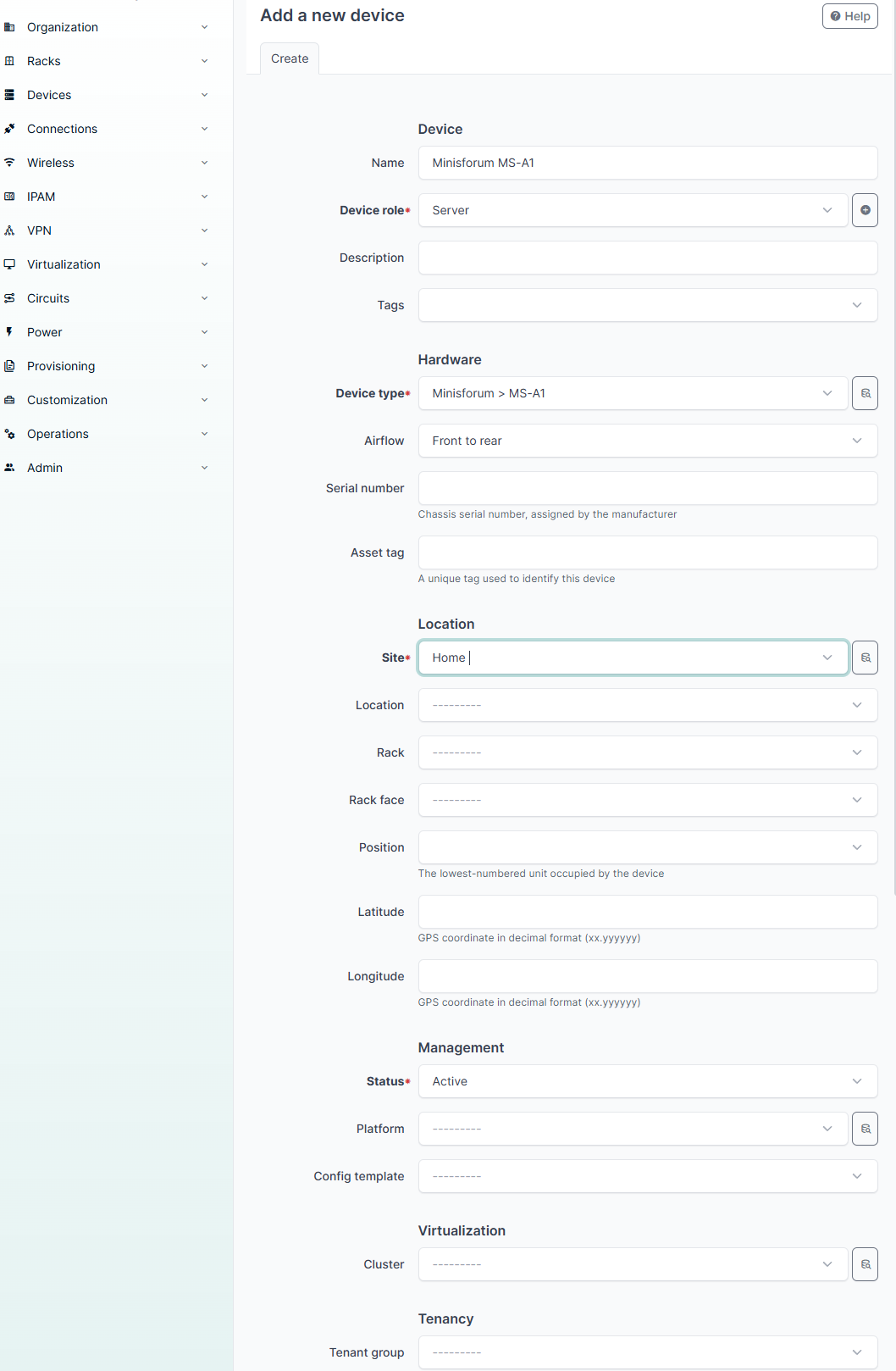Switch to the Create tab
This screenshot has width=896, height=1371.
pos(290,58)
